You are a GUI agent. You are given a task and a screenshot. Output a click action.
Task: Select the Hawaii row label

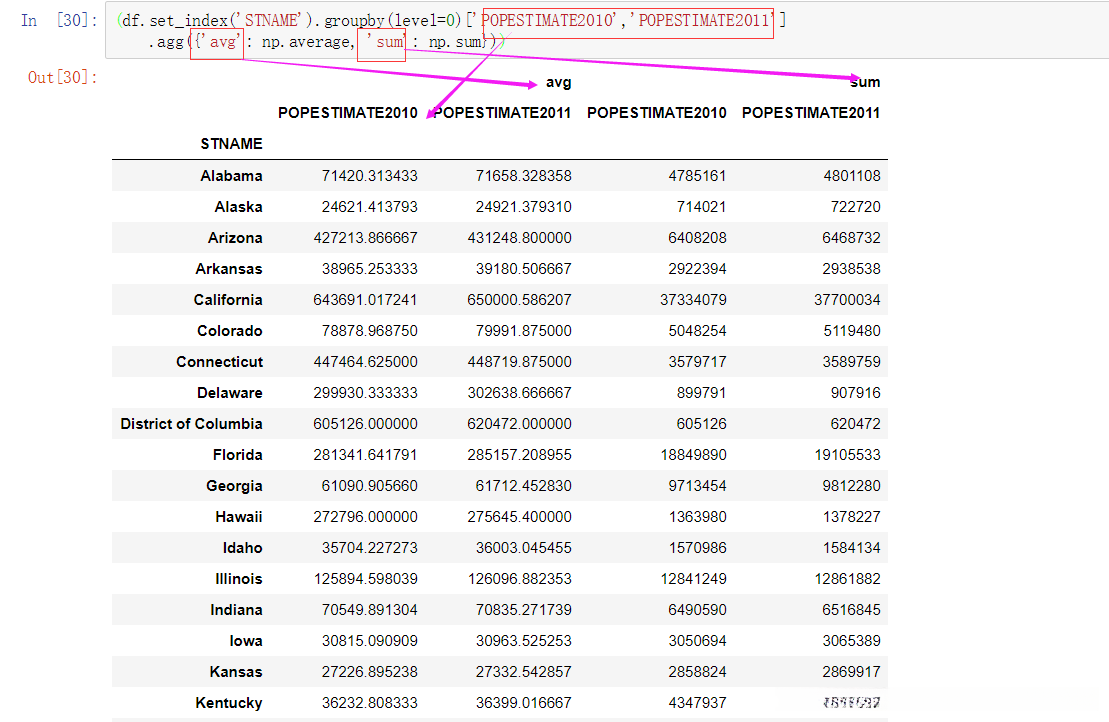click(x=238, y=517)
